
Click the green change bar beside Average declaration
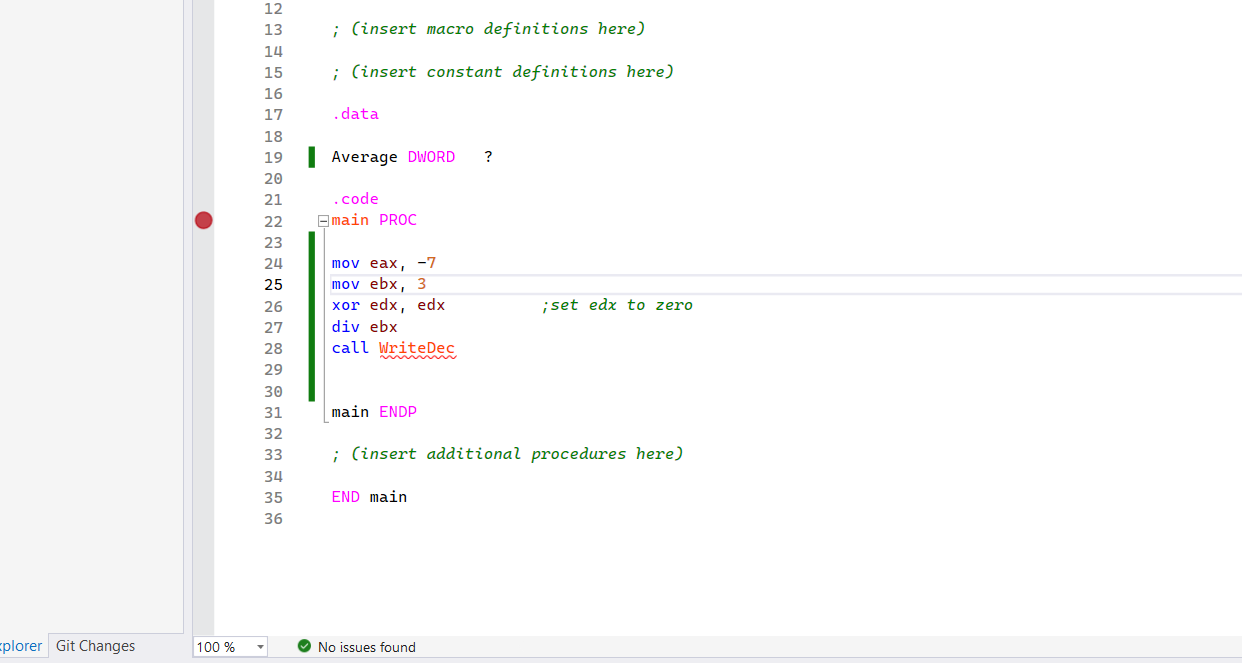pyautogui.click(x=312, y=157)
